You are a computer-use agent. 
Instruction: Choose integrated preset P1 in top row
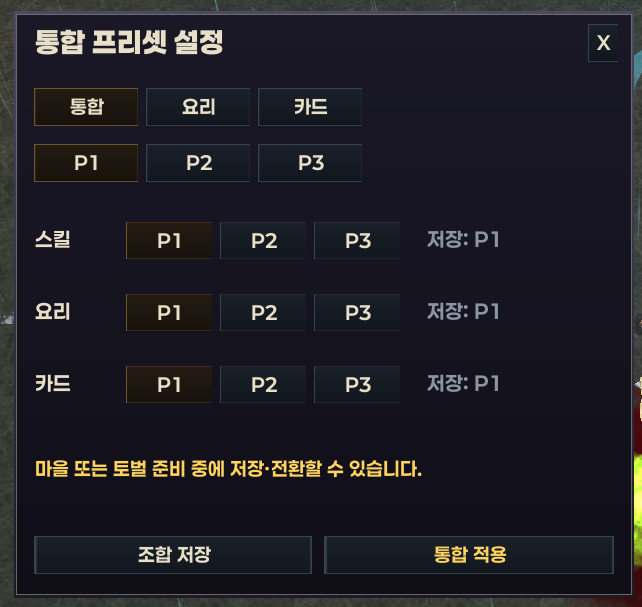86,163
